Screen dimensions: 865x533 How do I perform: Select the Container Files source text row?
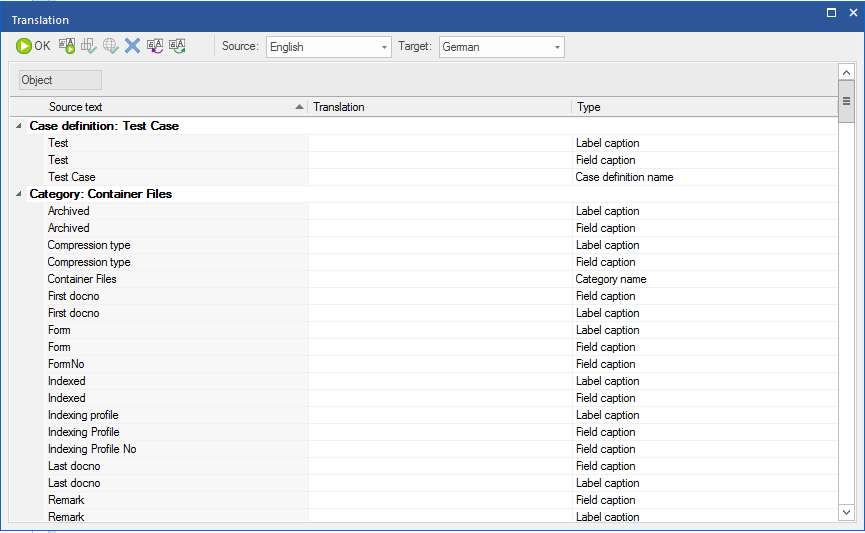177,279
